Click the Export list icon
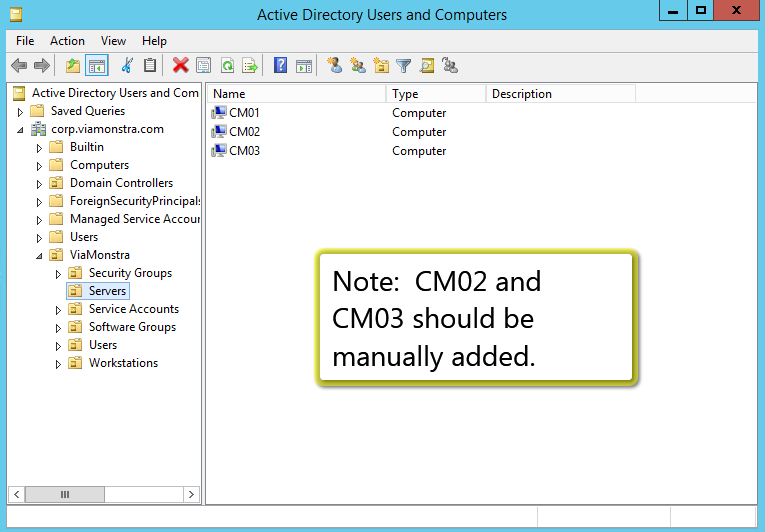The image size is (765, 532). tap(250, 66)
